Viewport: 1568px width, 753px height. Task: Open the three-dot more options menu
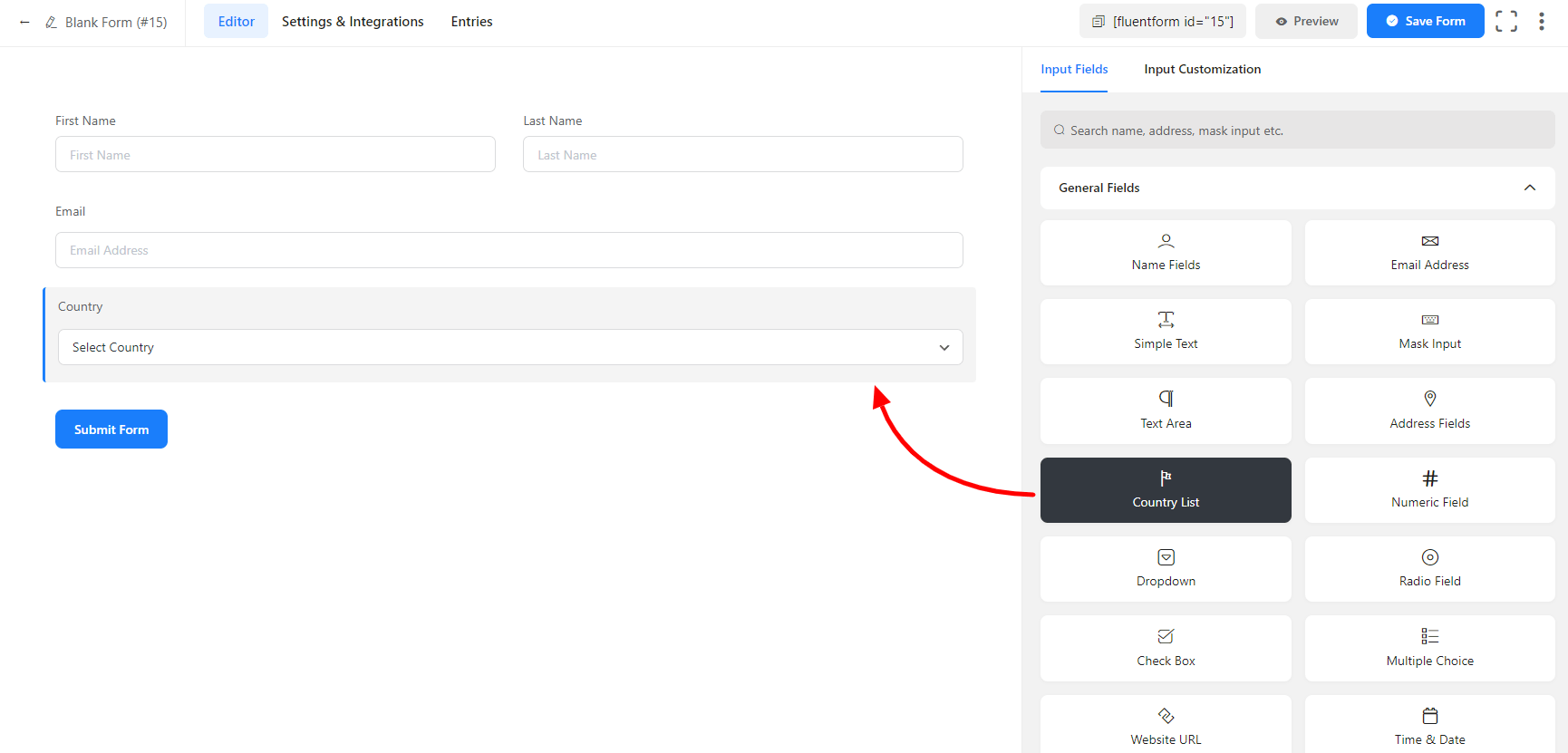point(1541,22)
